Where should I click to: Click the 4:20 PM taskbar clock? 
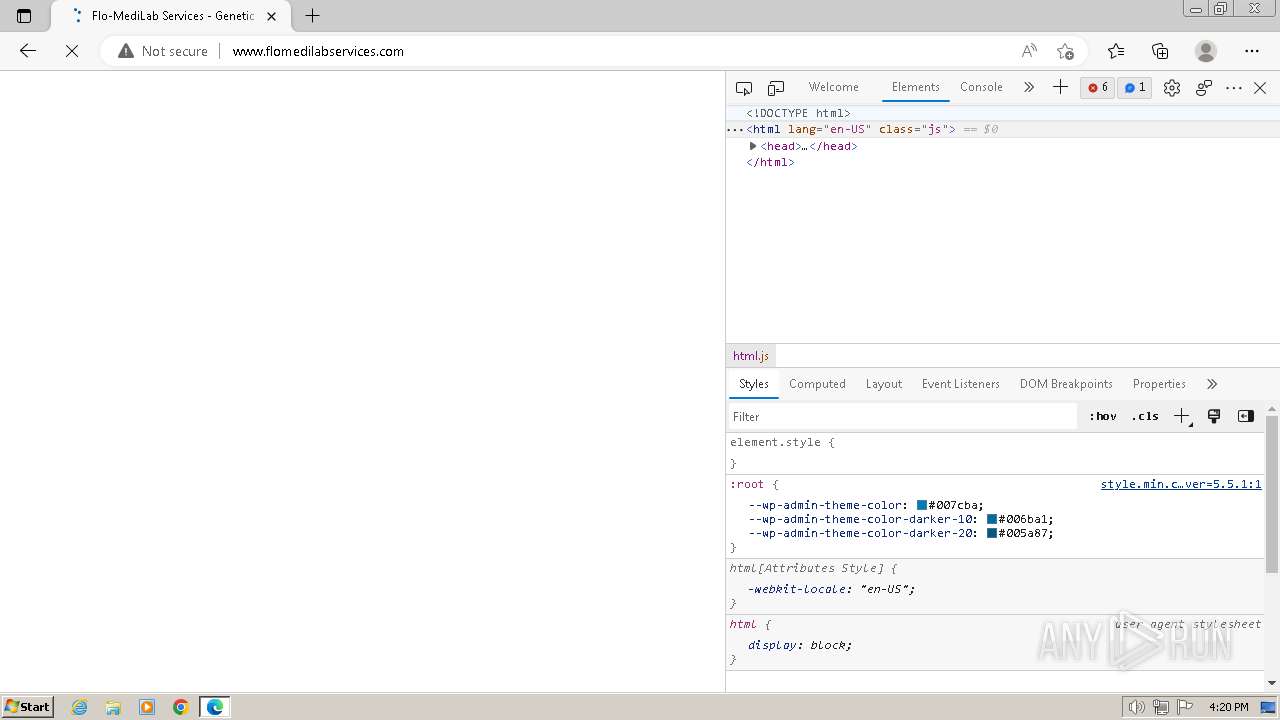click(1228, 707)
